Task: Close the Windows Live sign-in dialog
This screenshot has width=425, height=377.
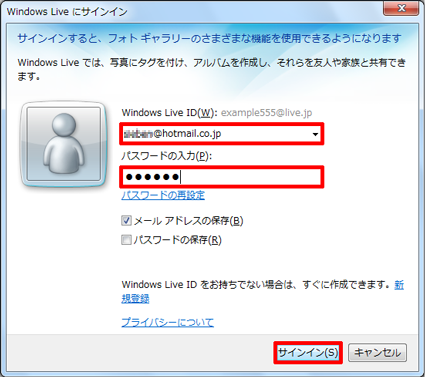Action: (x=401, y=8)
